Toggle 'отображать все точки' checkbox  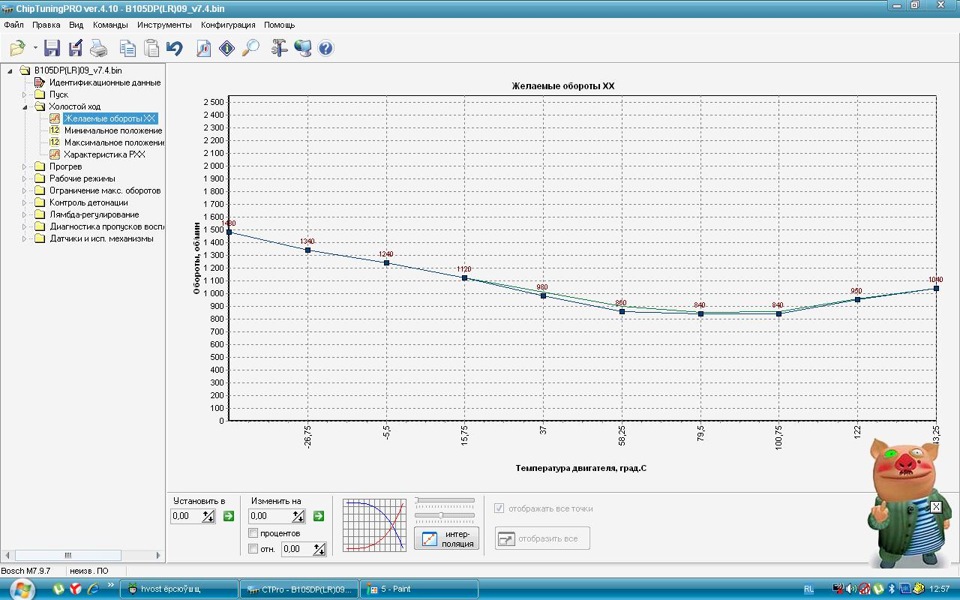click(x=500, y=508)
